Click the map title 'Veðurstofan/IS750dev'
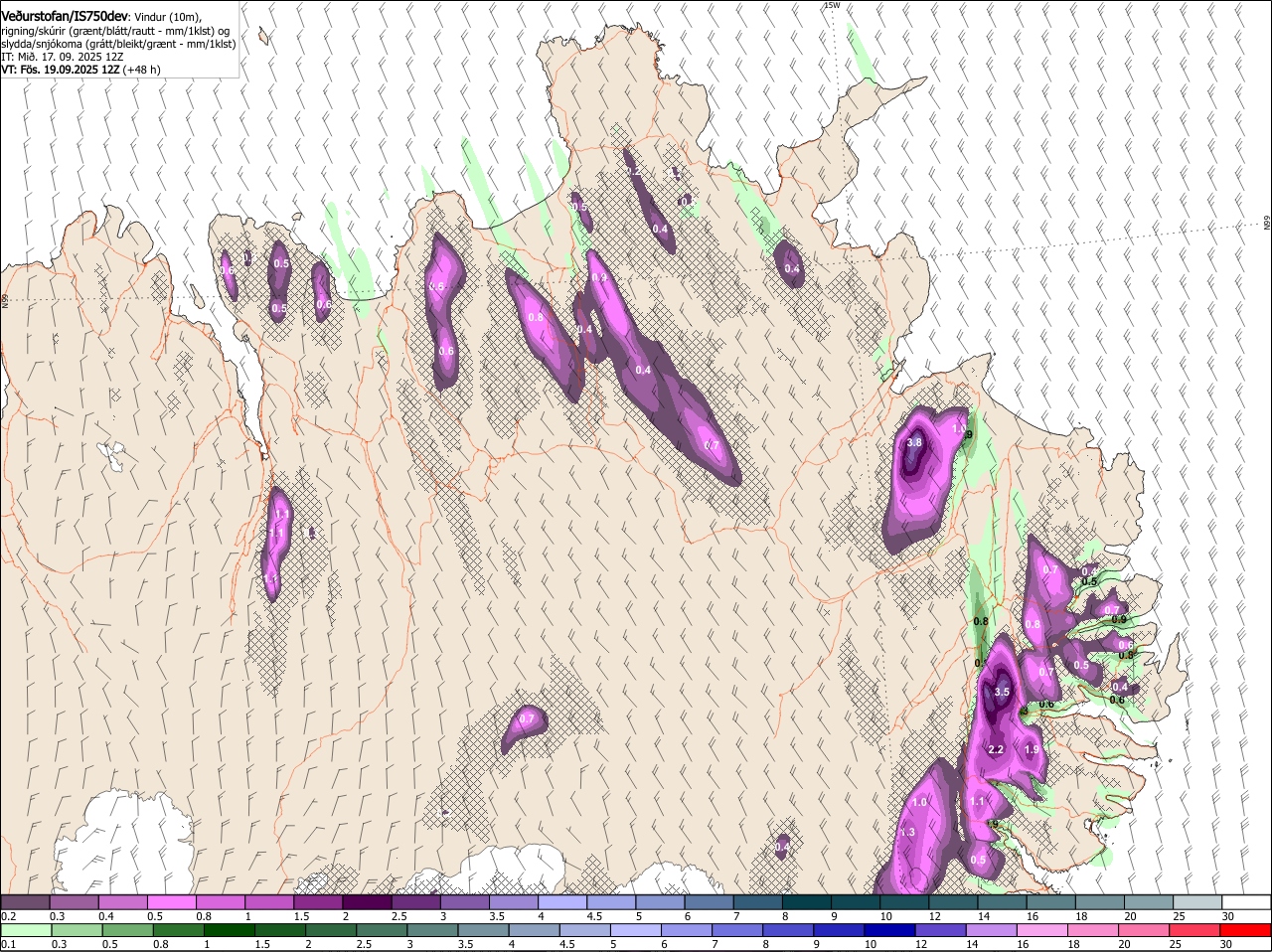Screen dimensions: 1272x952 click(65, 17)
